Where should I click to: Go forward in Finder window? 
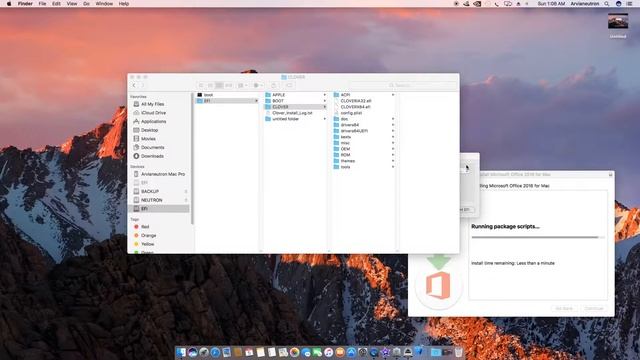142,85
